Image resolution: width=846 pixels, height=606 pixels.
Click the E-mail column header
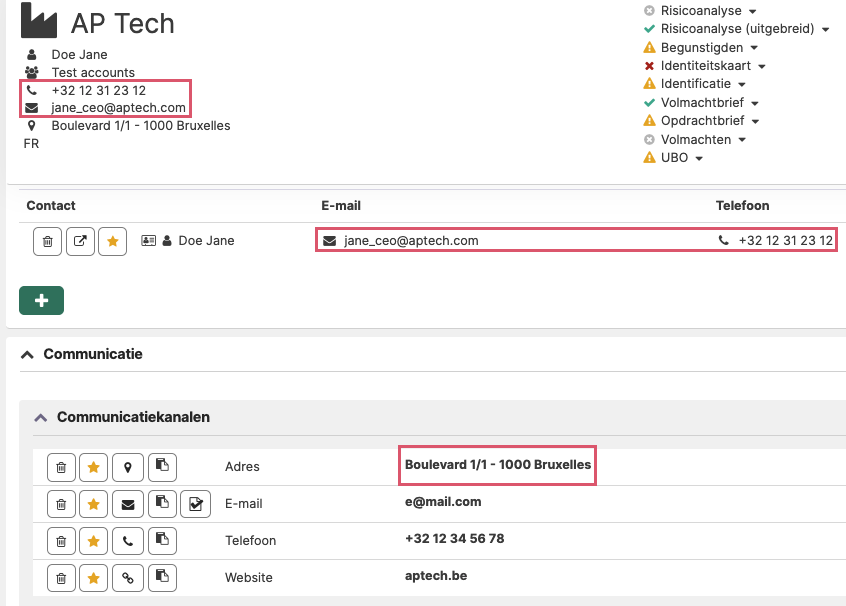coord(341,206)
